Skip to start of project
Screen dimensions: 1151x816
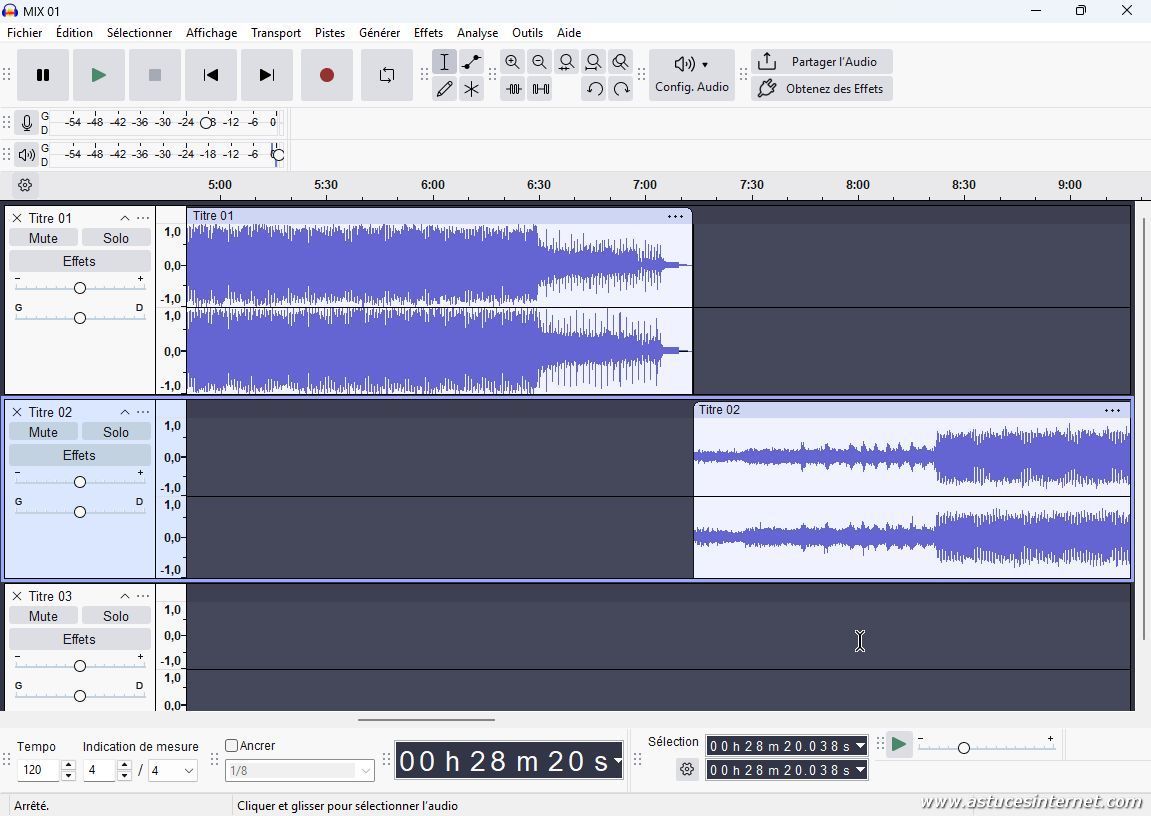[210, 75]
